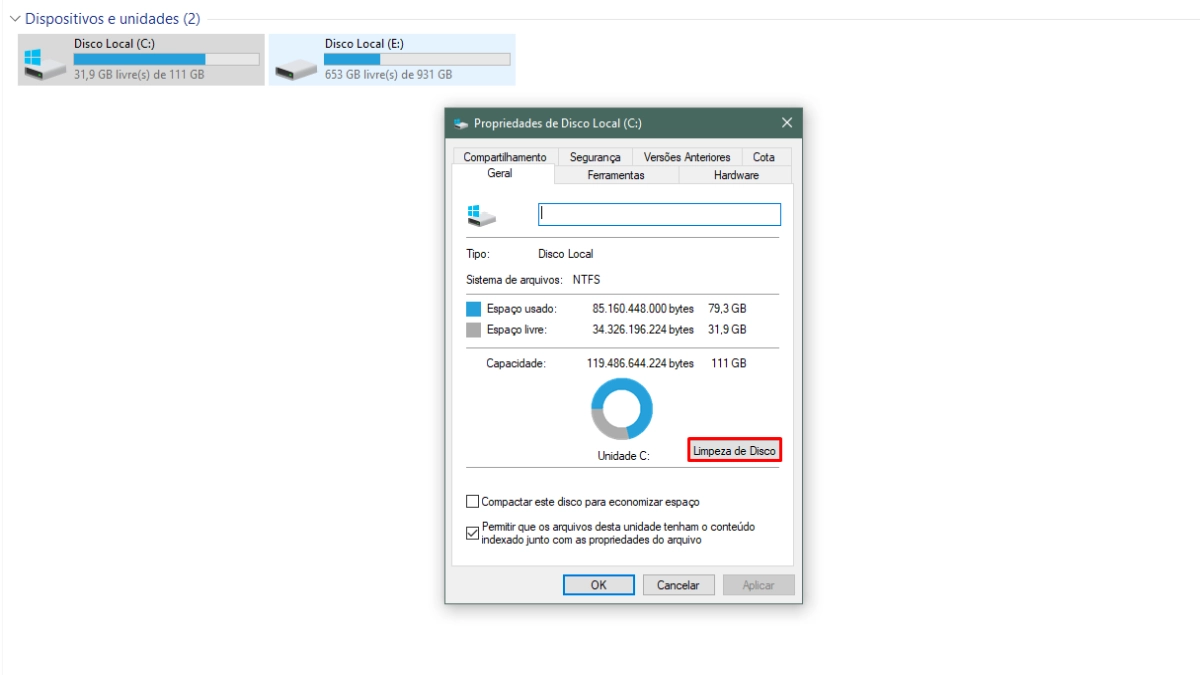This screenshot has height=675, width=1200.
Task: Open the Ferramentas tab
Action: point(616,175)
